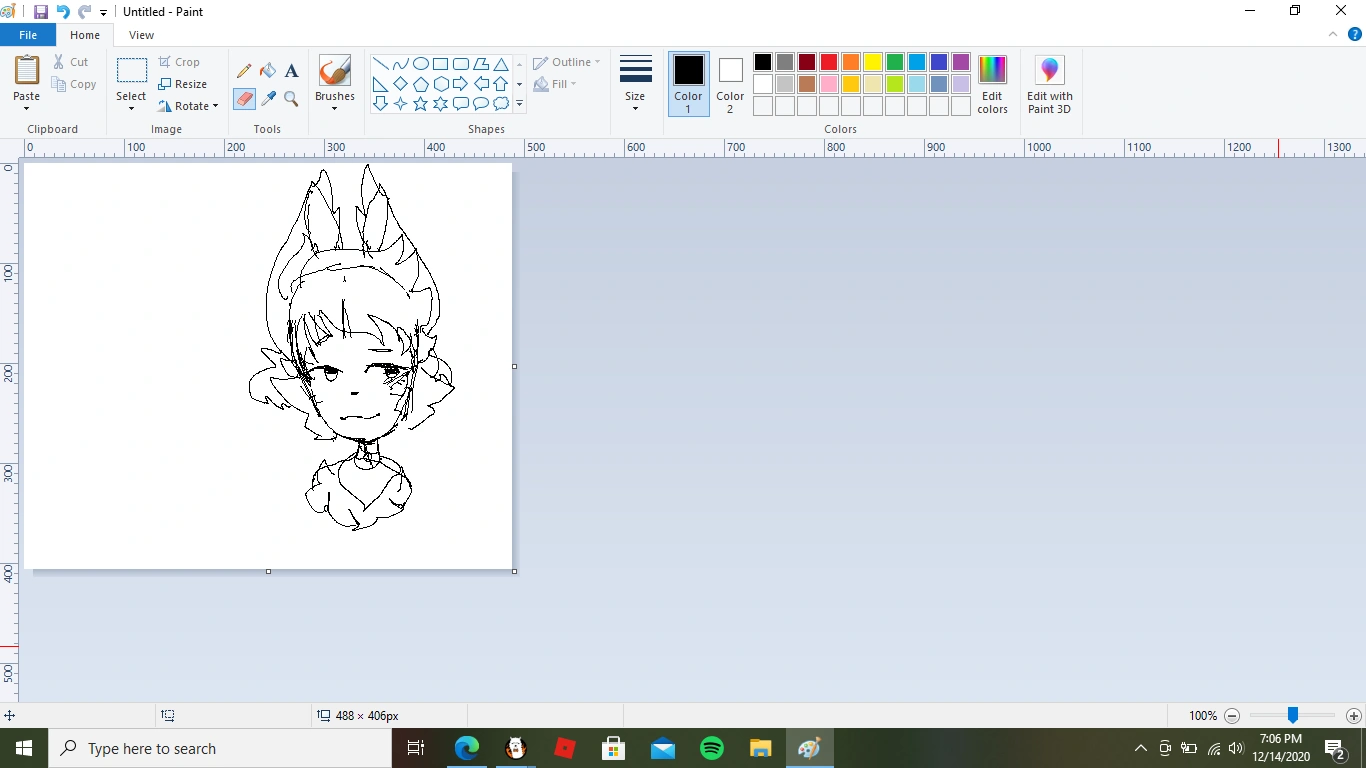Select the red color swatch

tap(828, 61)
